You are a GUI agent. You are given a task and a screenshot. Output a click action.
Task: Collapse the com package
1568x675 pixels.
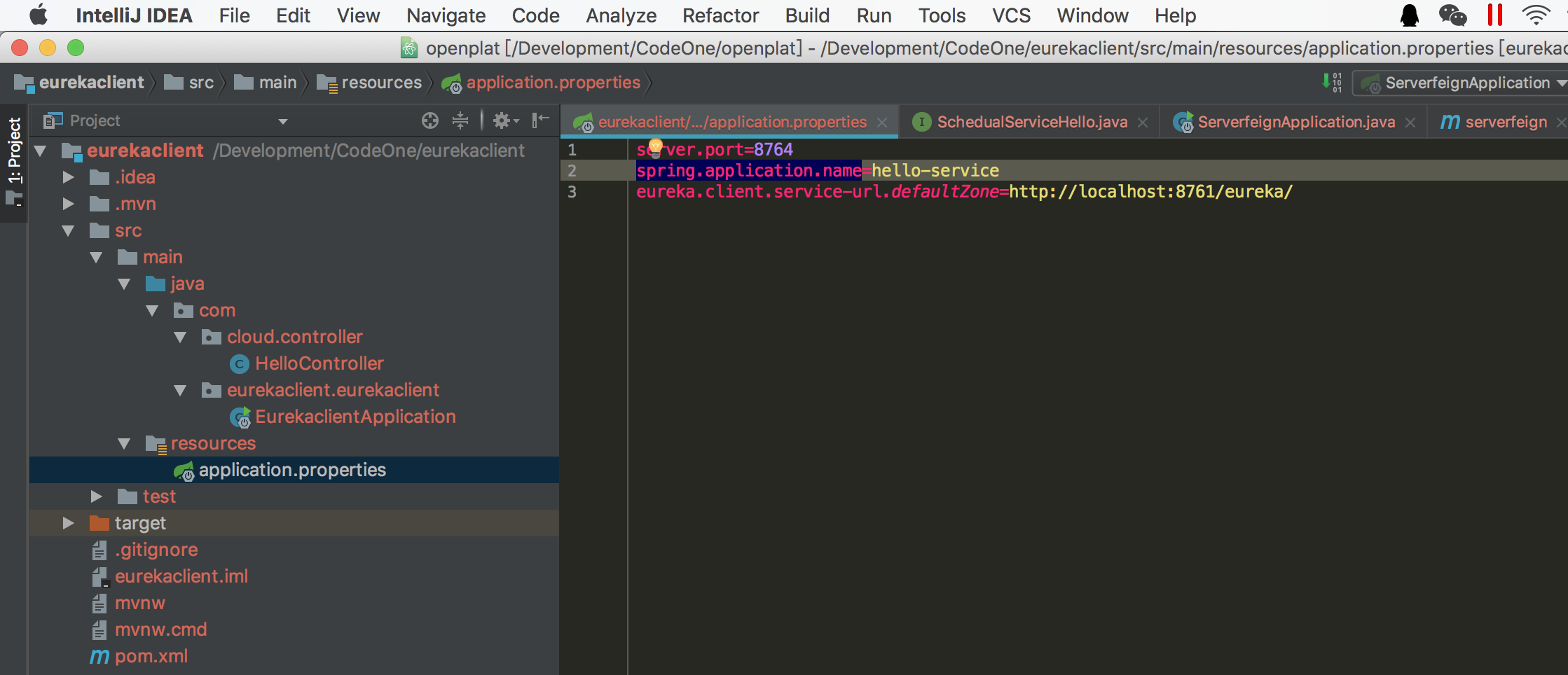pos(152,311)
